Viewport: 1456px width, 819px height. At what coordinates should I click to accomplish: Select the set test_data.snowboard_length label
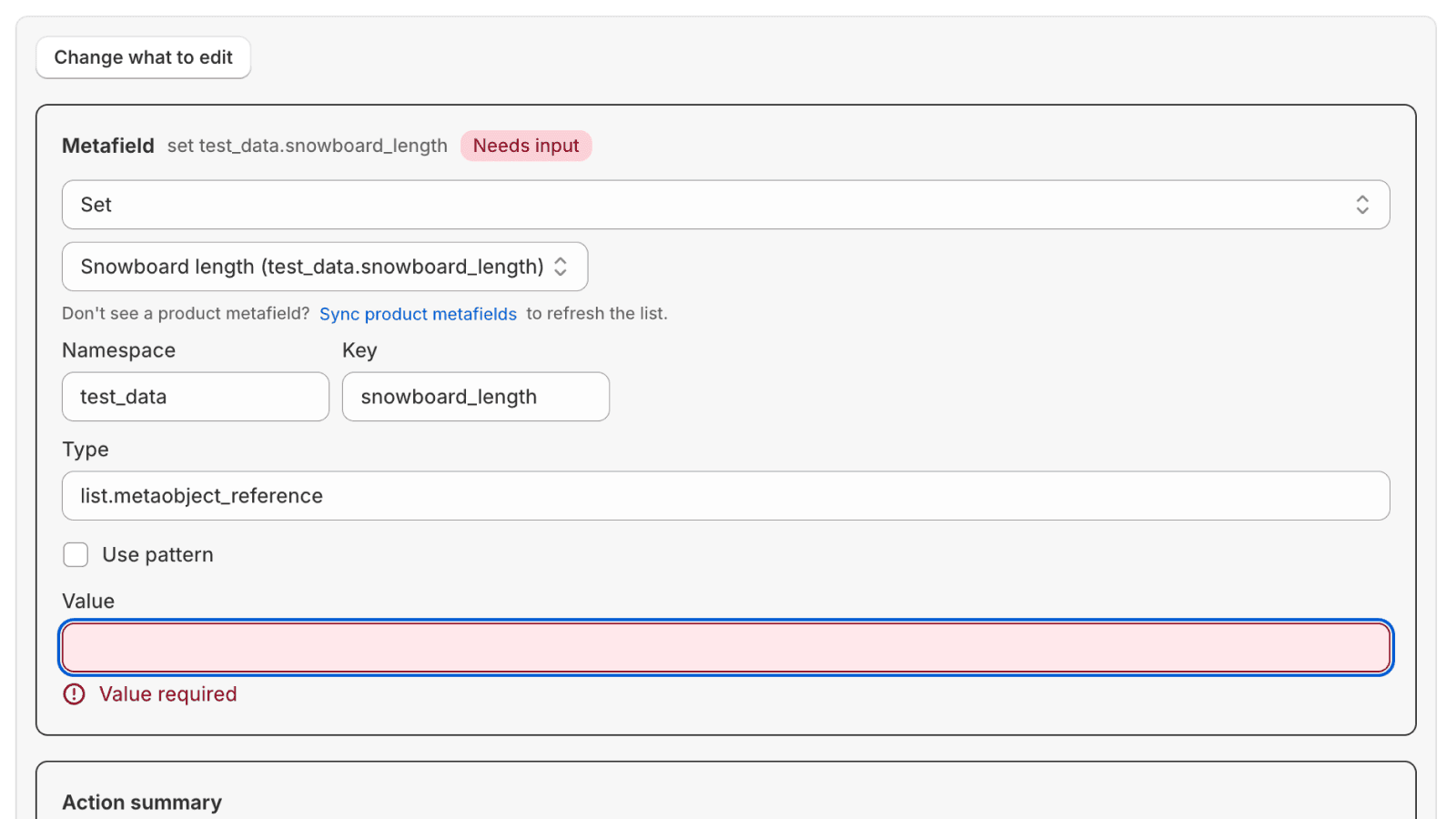(307, 146)
